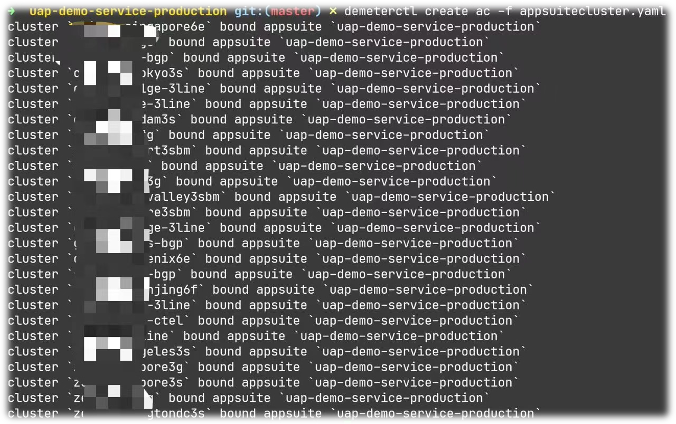Click the green prompt arrow symbol

pyautogui.click(x=12, y=11)
